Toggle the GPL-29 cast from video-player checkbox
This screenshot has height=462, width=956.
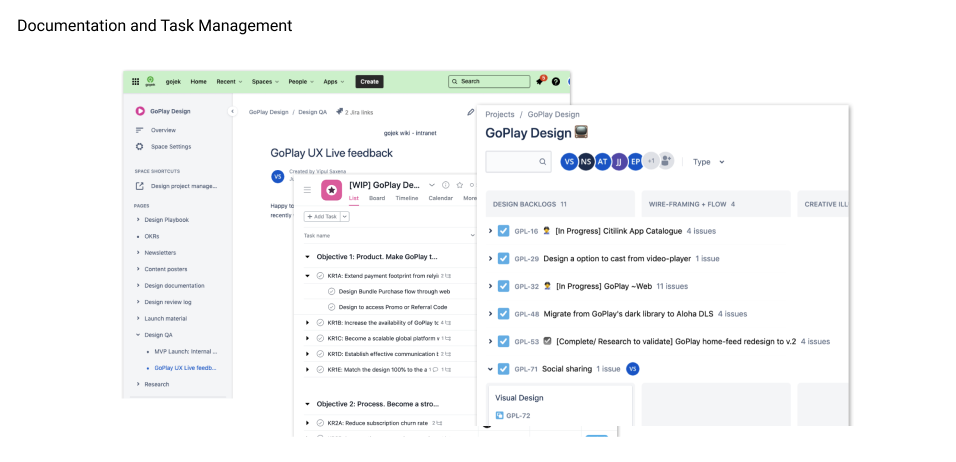tap(503, 258)
